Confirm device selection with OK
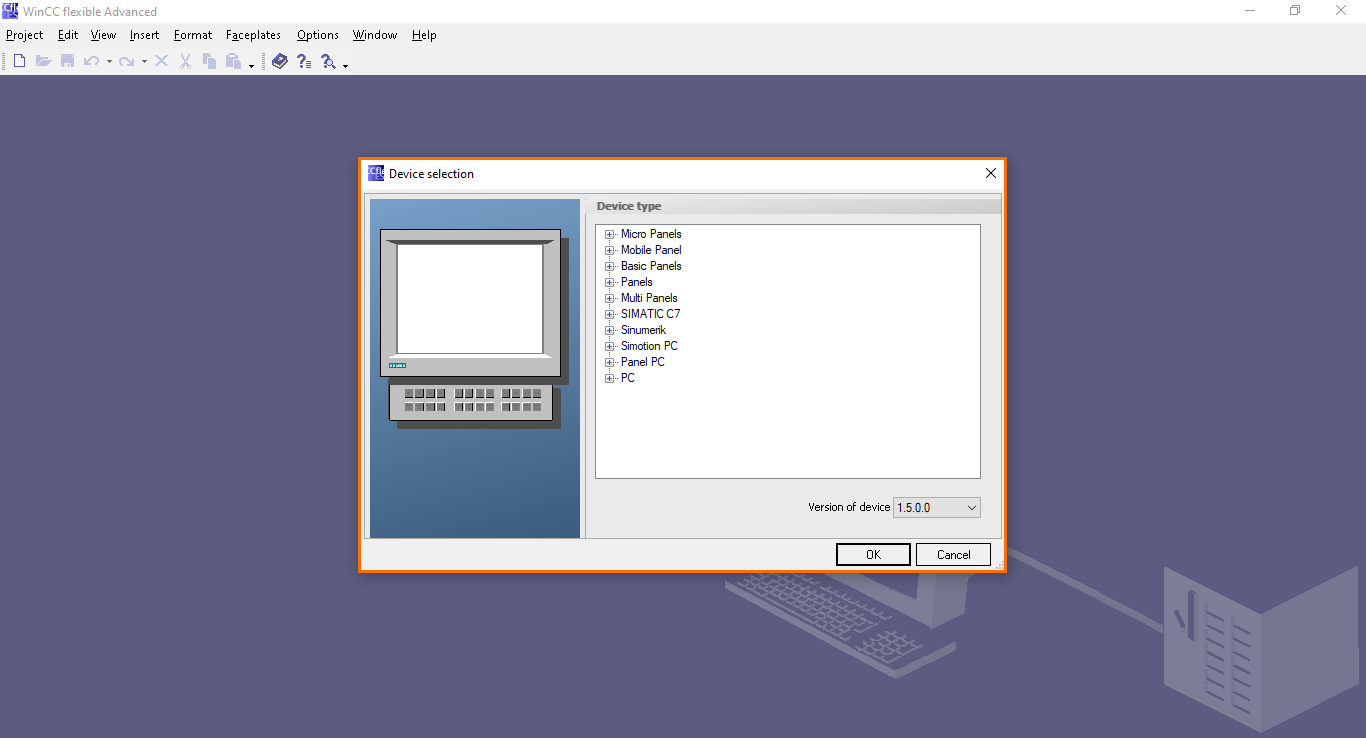This screenshot has width=1366, height=738. click(x=873, y=555)
